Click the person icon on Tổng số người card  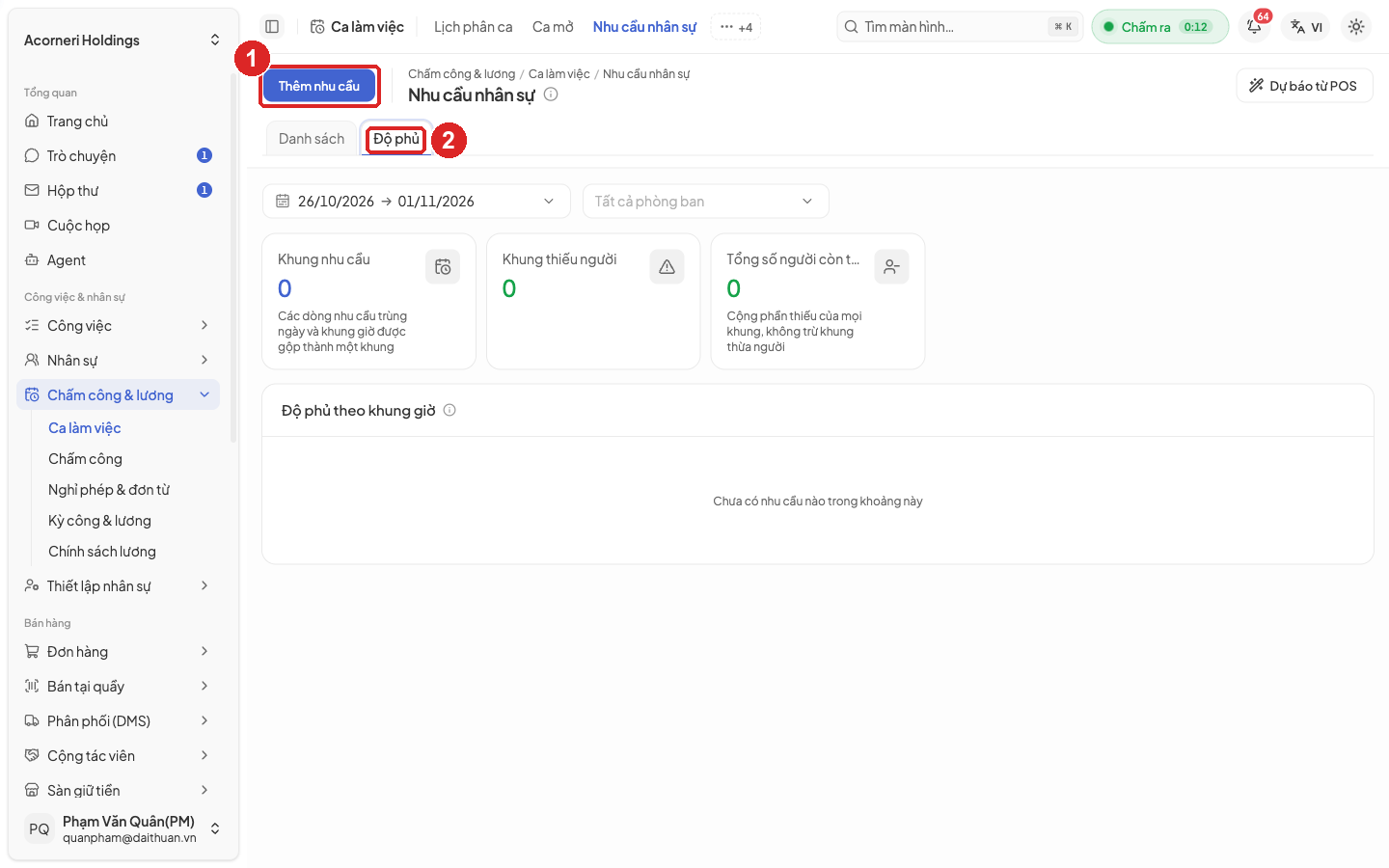coord(891,267)
